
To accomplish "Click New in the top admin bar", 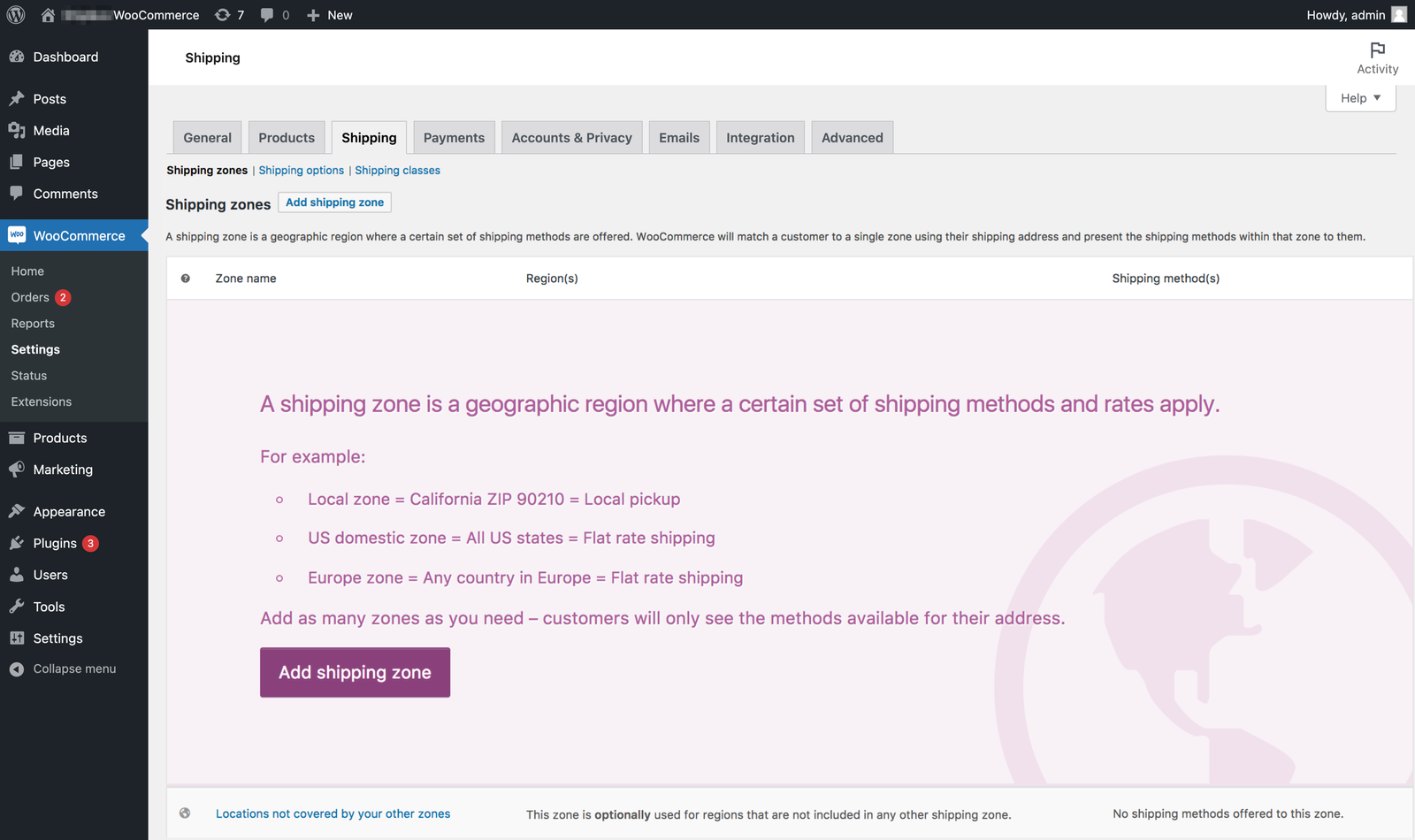I will 329,14.
